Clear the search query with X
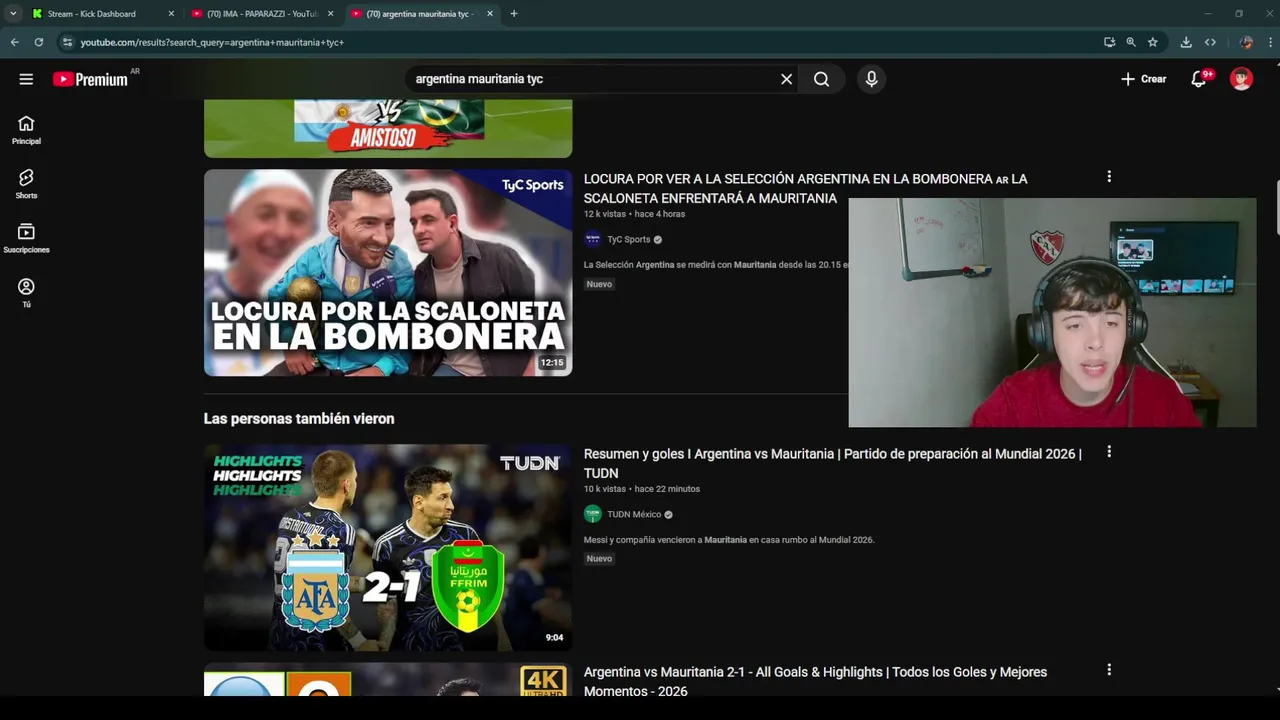 pyautogui.click(x=786, y=79)
